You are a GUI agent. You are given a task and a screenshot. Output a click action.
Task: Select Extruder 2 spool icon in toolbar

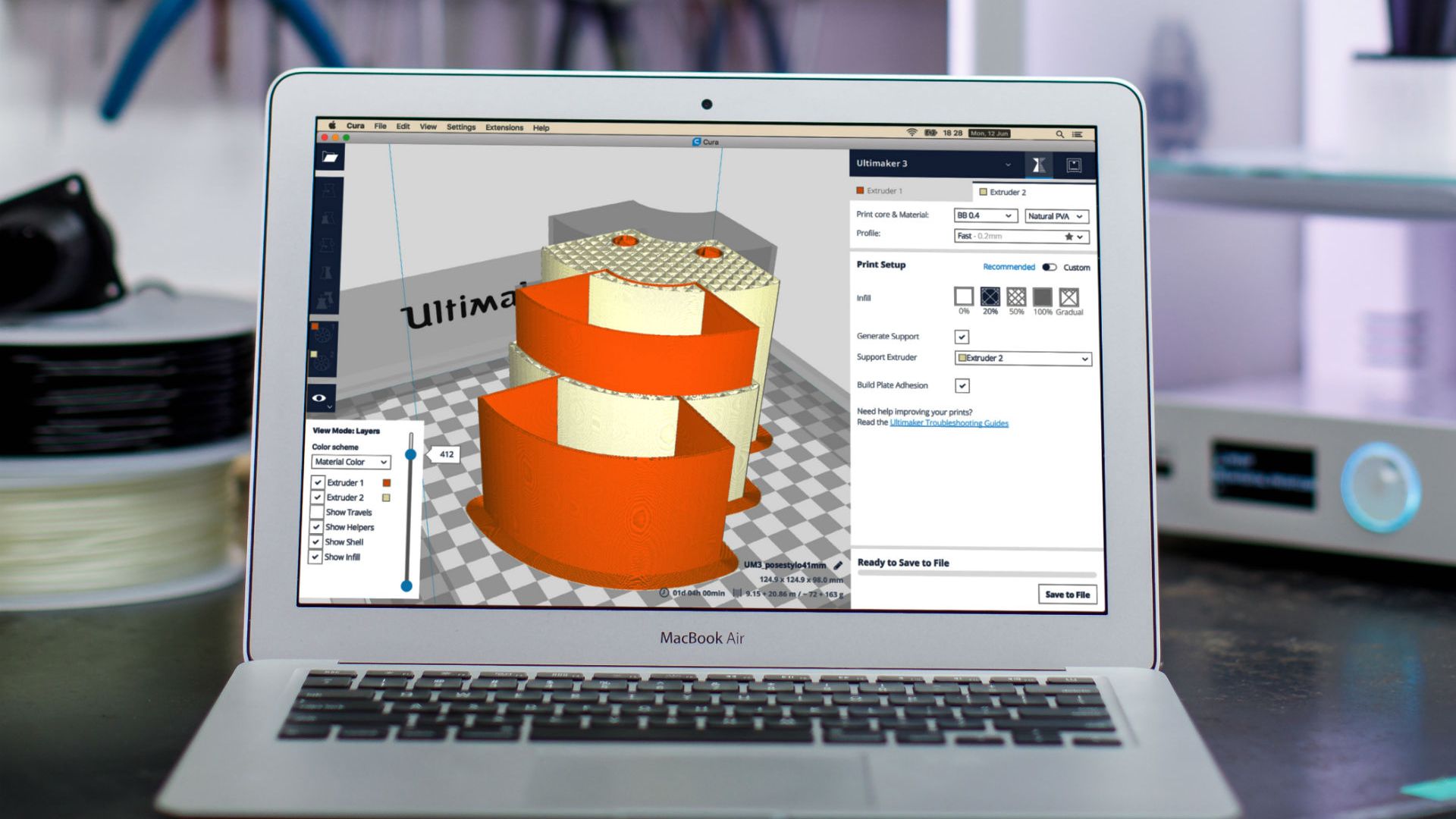(x=322, y=361)
